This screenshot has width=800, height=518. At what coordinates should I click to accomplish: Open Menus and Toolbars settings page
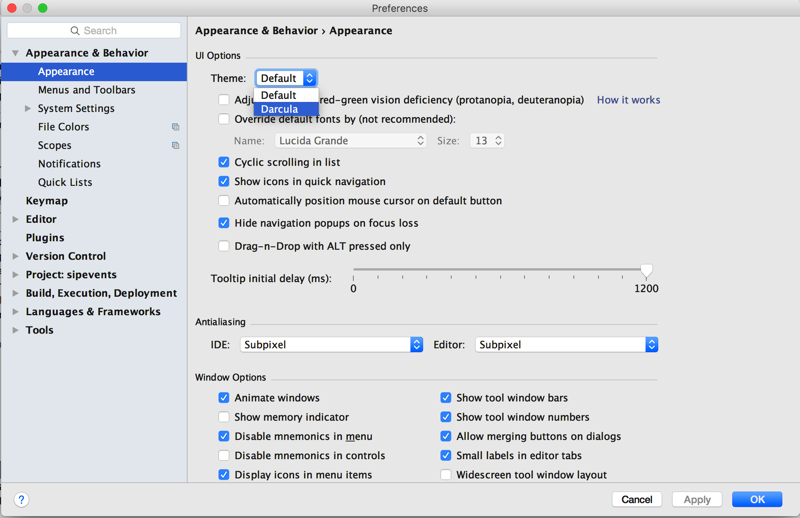tap(86, 90)
